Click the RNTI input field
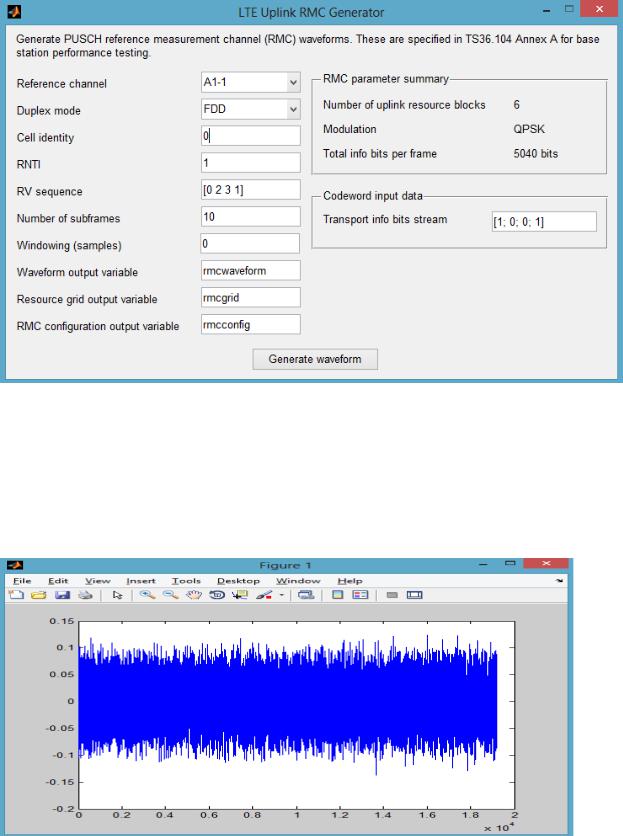Screen dimensions: 623x836 251,163
